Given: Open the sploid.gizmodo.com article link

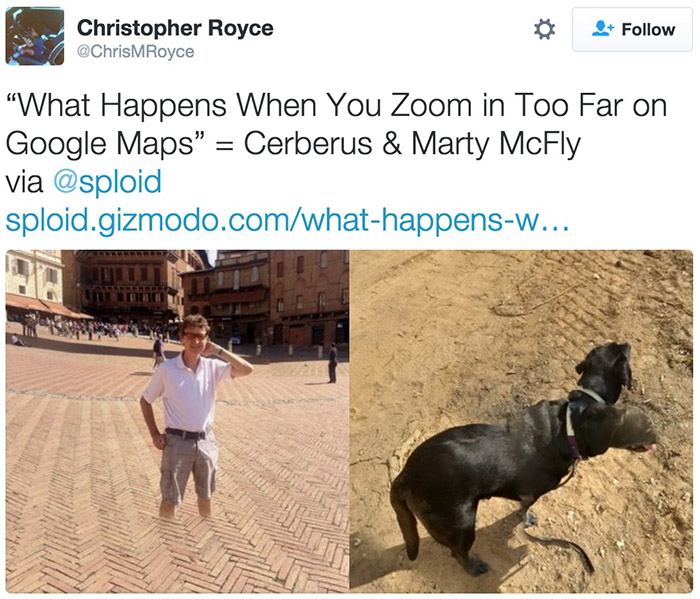Looking at the screenshot, I should tap(287, 220).
